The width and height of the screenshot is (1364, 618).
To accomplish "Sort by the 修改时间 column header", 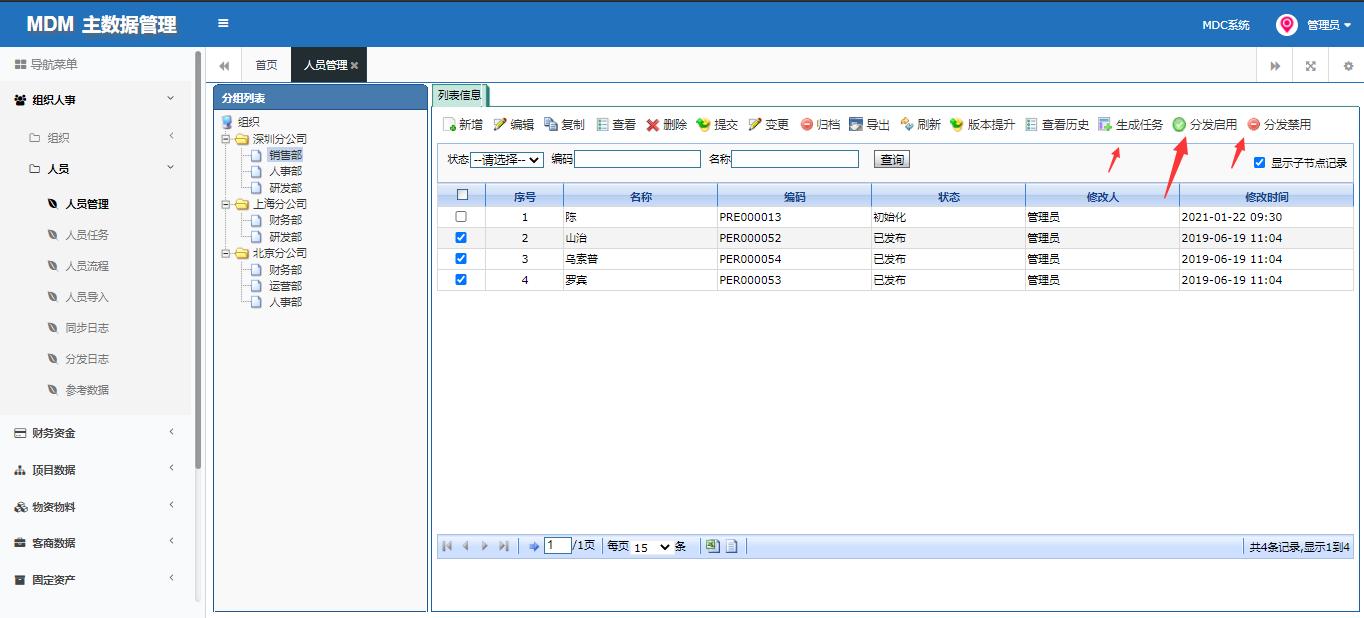I will tap(1266, 197).
